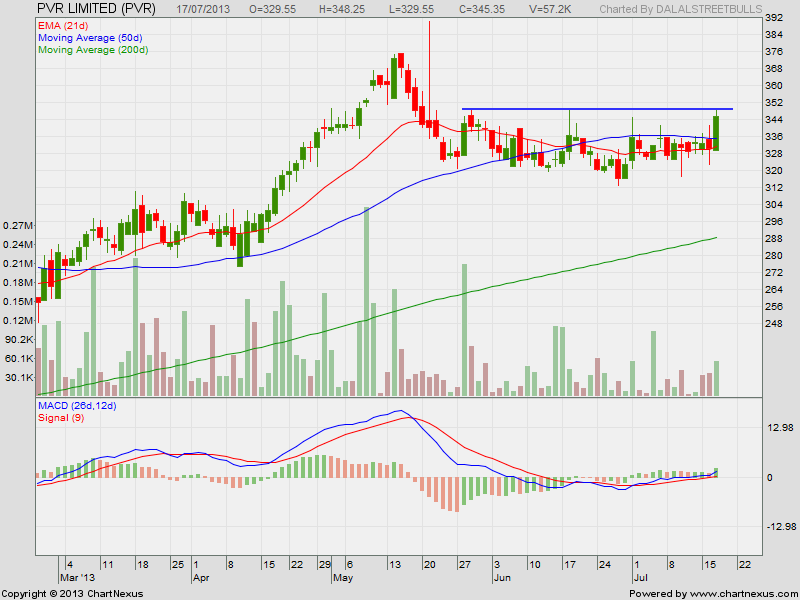Click the Apr month label

pyautogui.click(x=201, y=578)
